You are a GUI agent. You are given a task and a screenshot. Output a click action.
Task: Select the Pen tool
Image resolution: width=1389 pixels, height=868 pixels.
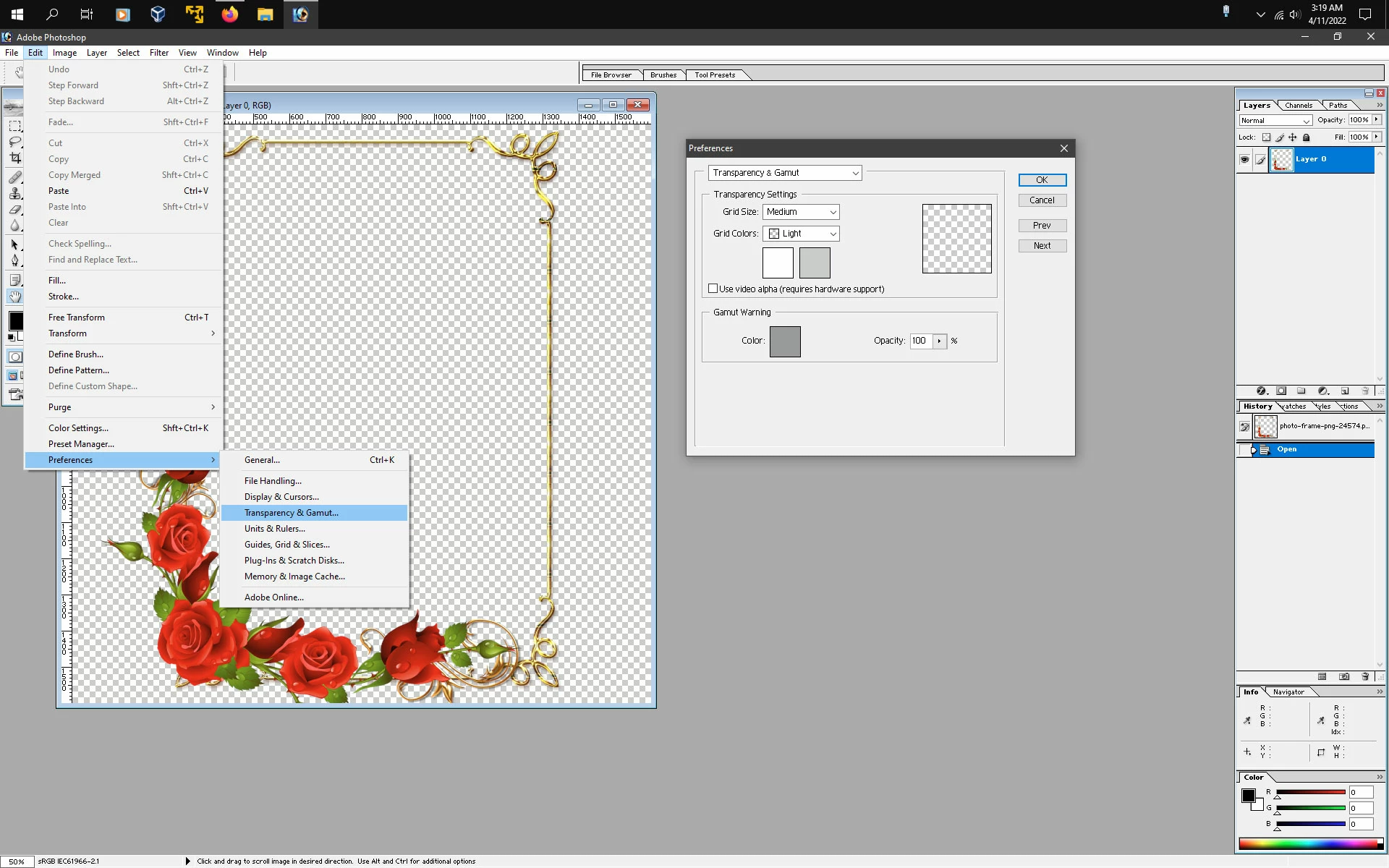coord(14,261)
